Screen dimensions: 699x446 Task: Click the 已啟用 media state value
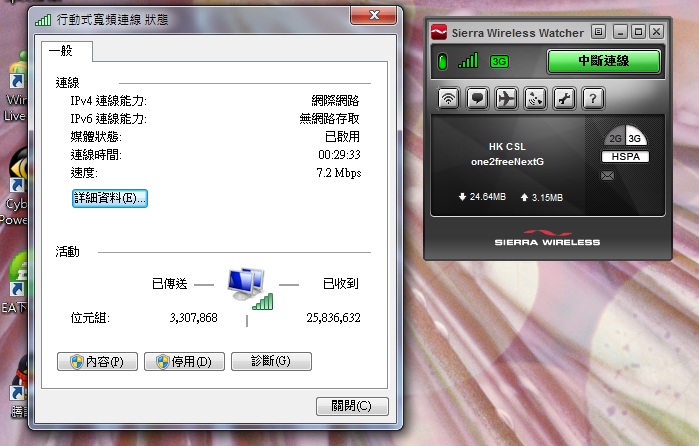coord(342,136)
